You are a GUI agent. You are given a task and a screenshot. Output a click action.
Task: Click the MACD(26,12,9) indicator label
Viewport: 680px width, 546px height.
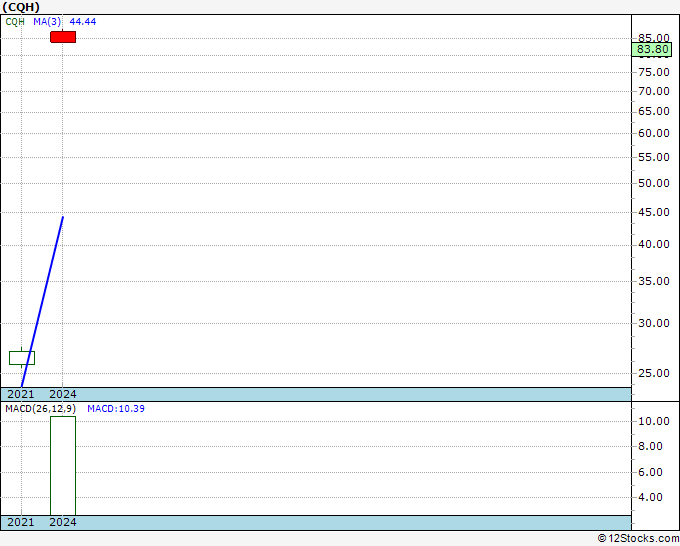(40, 409)
